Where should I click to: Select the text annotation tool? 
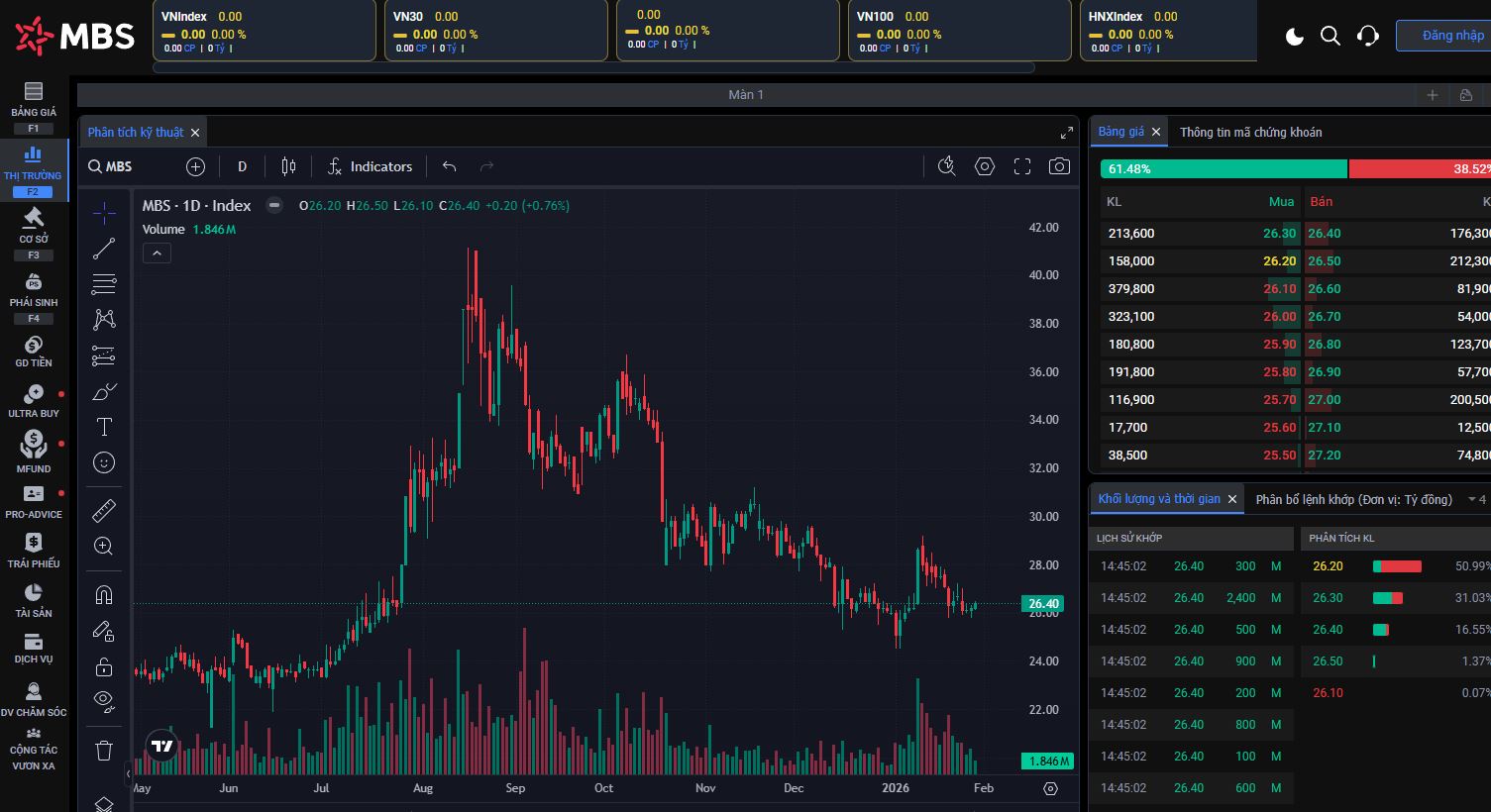pyautogui.click(x=104, y=427)
